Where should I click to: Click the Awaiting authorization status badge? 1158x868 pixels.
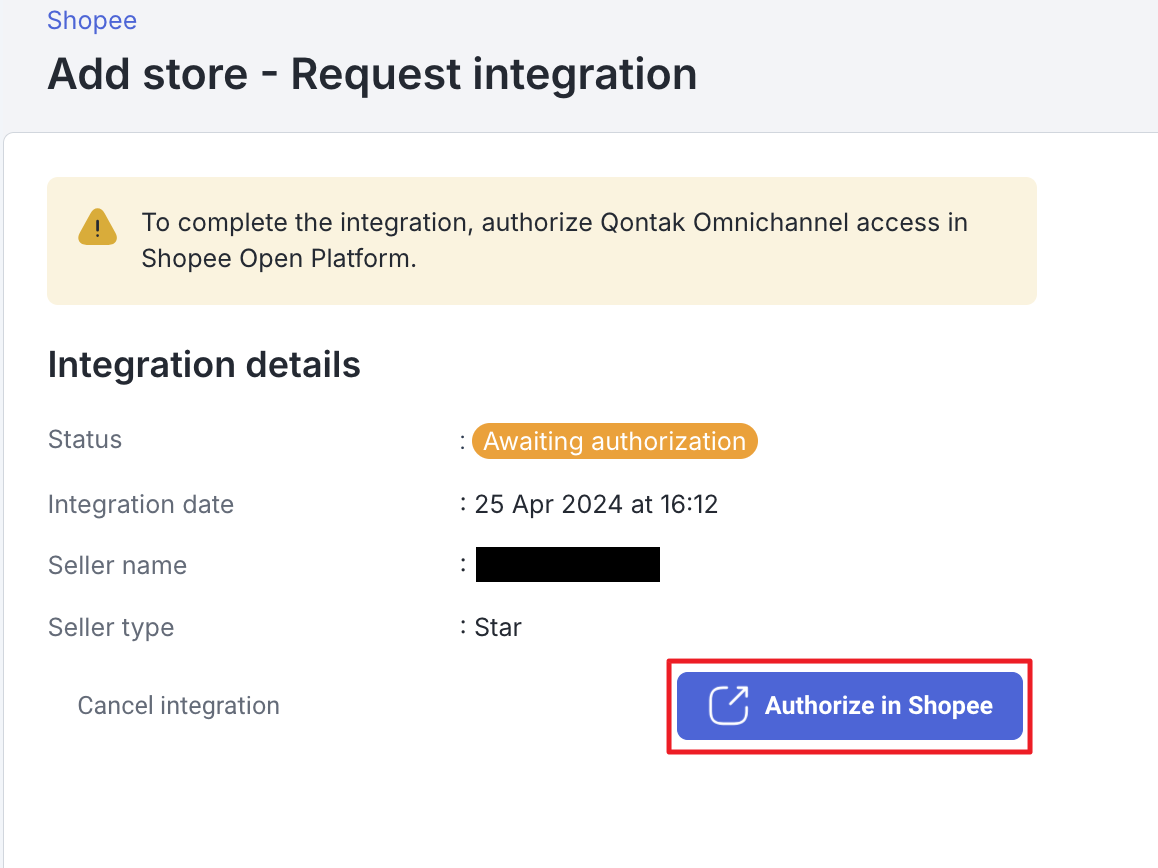[614, 440]
